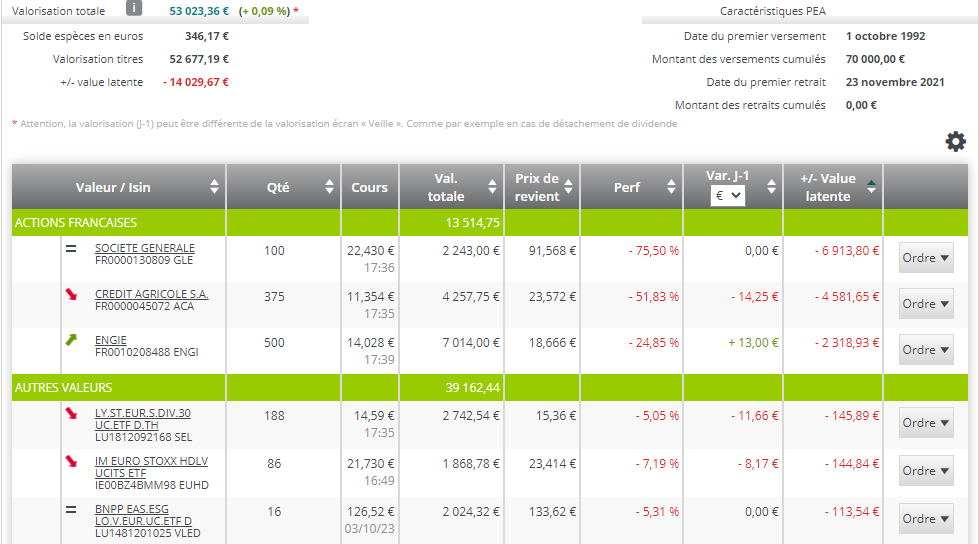The width and height of the screenshot is (979, 544).
Task: Click the green up arrow for Engie
Action: tap(71, 340)
